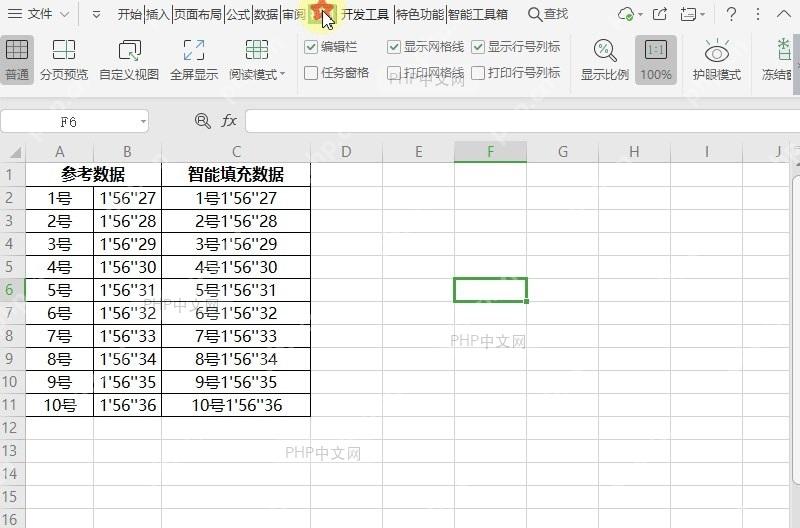
Task: Select cell containing 10号 in column A
Action: coord(60,405)
